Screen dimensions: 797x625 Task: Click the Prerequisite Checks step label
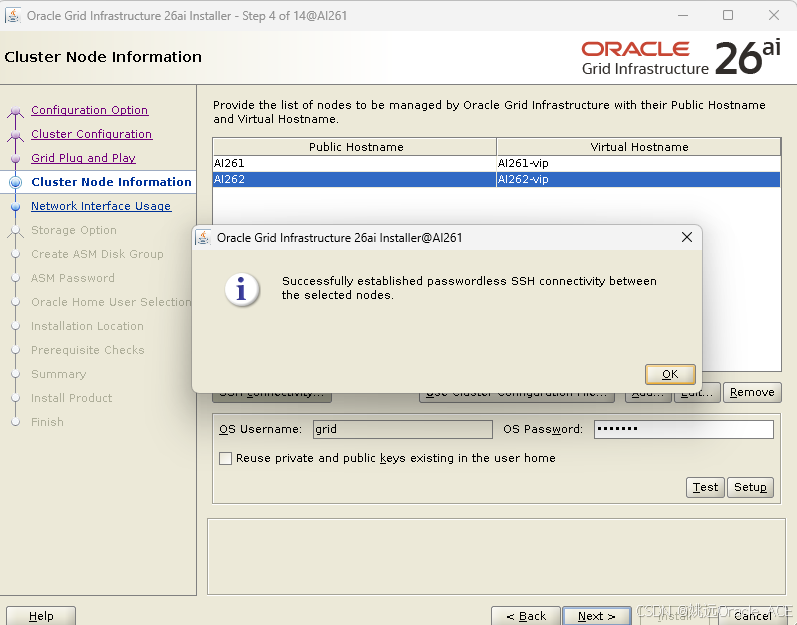pos(87,350)
